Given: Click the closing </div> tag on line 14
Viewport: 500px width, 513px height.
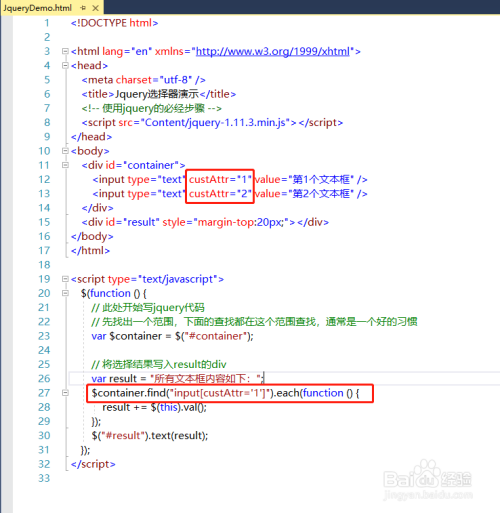Looking at the screenshot, I should click(97, 208).
